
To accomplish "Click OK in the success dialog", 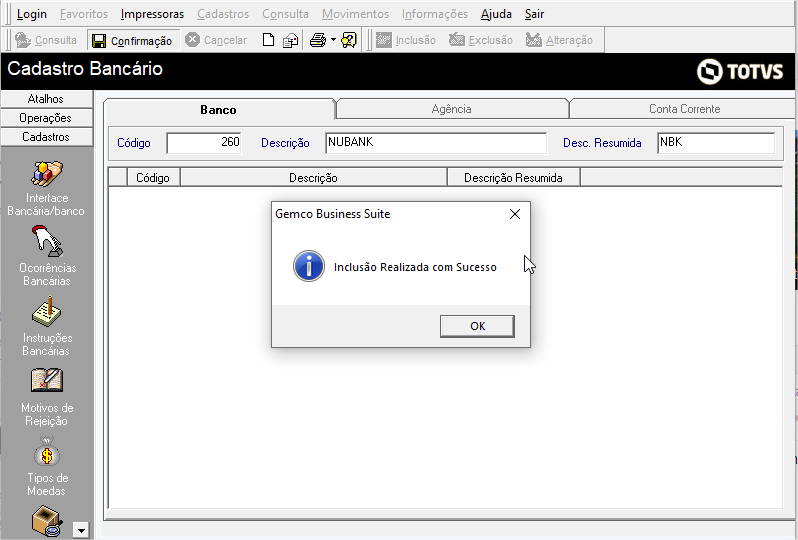I will point(477,326).
